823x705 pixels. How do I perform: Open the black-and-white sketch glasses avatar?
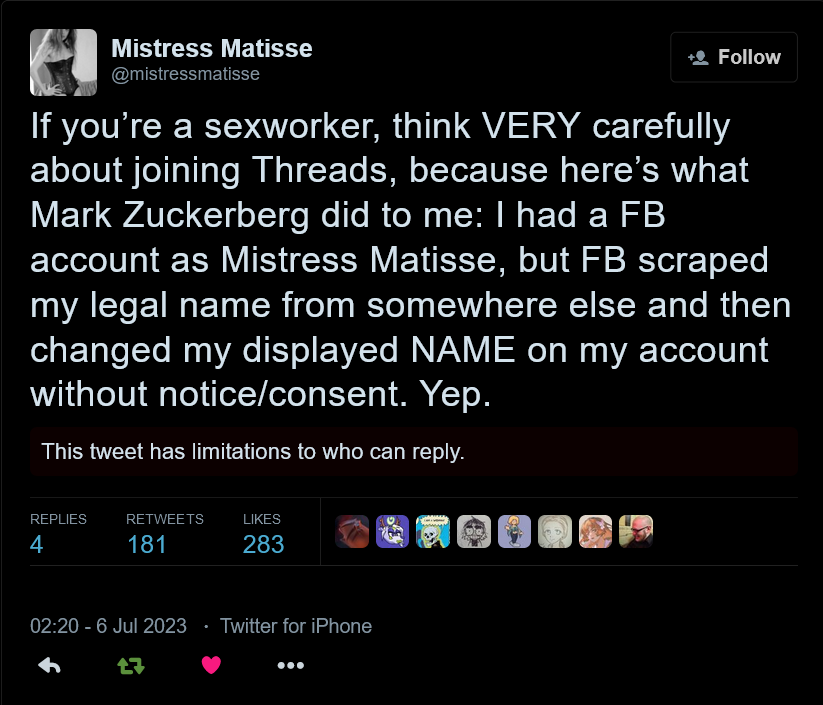[x=474, y=532]
